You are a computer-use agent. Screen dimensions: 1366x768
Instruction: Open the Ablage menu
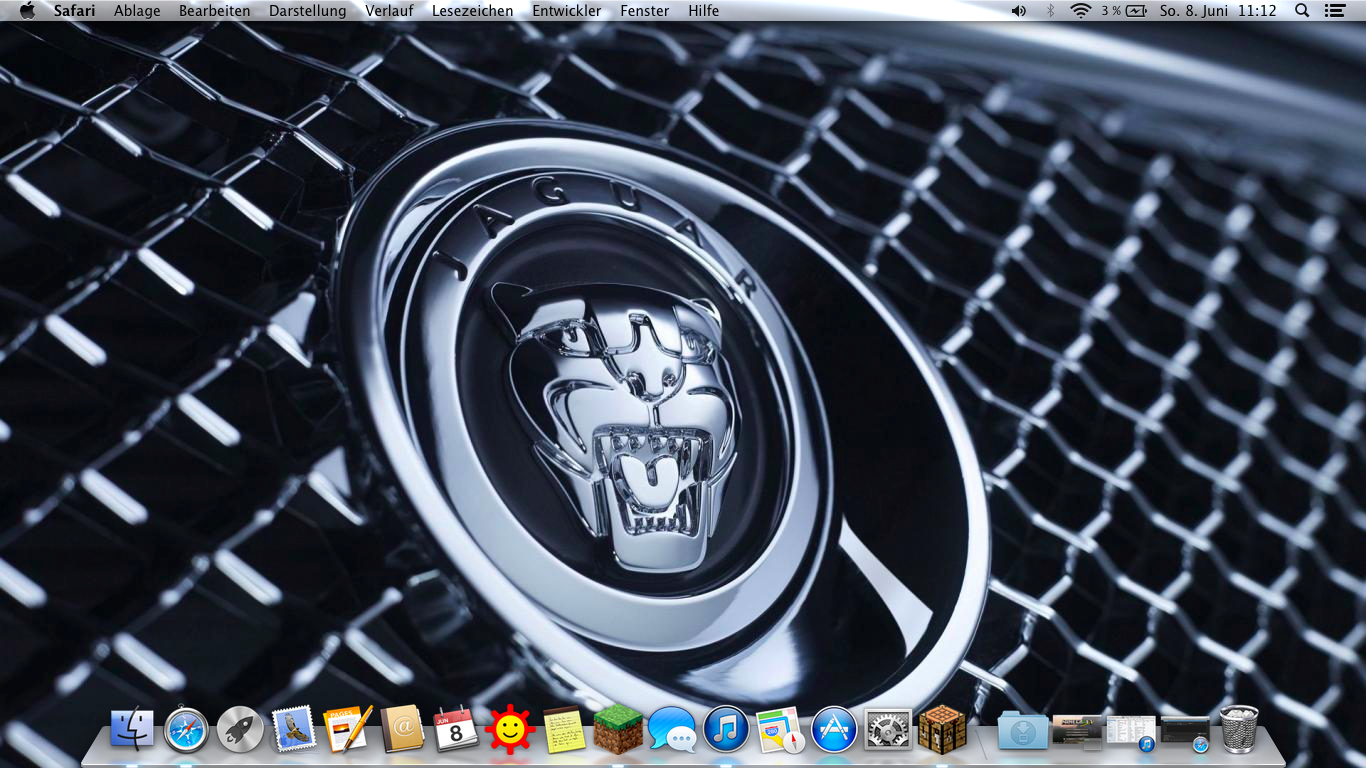point(137,10)
